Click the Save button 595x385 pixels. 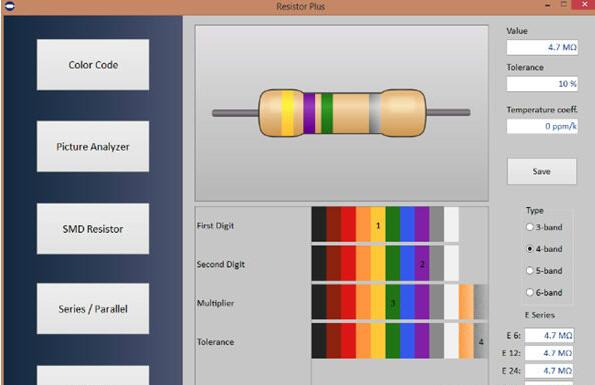[x=541, y=171]
